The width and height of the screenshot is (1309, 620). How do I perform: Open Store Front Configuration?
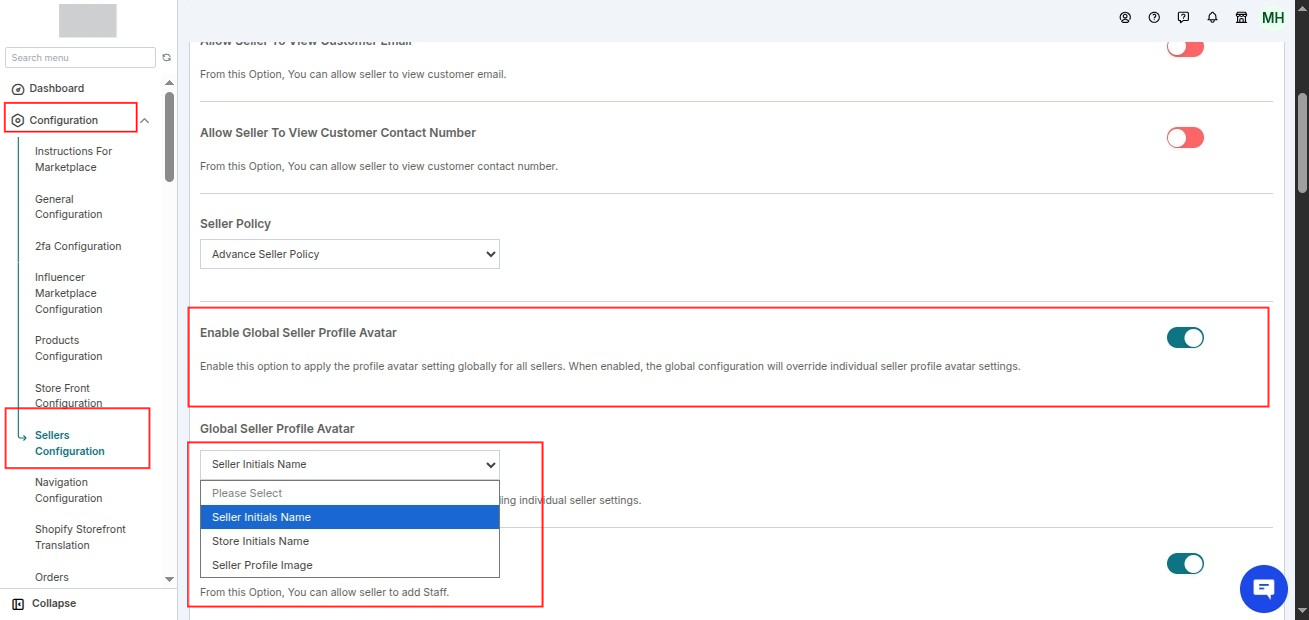[x=69, y=395]
